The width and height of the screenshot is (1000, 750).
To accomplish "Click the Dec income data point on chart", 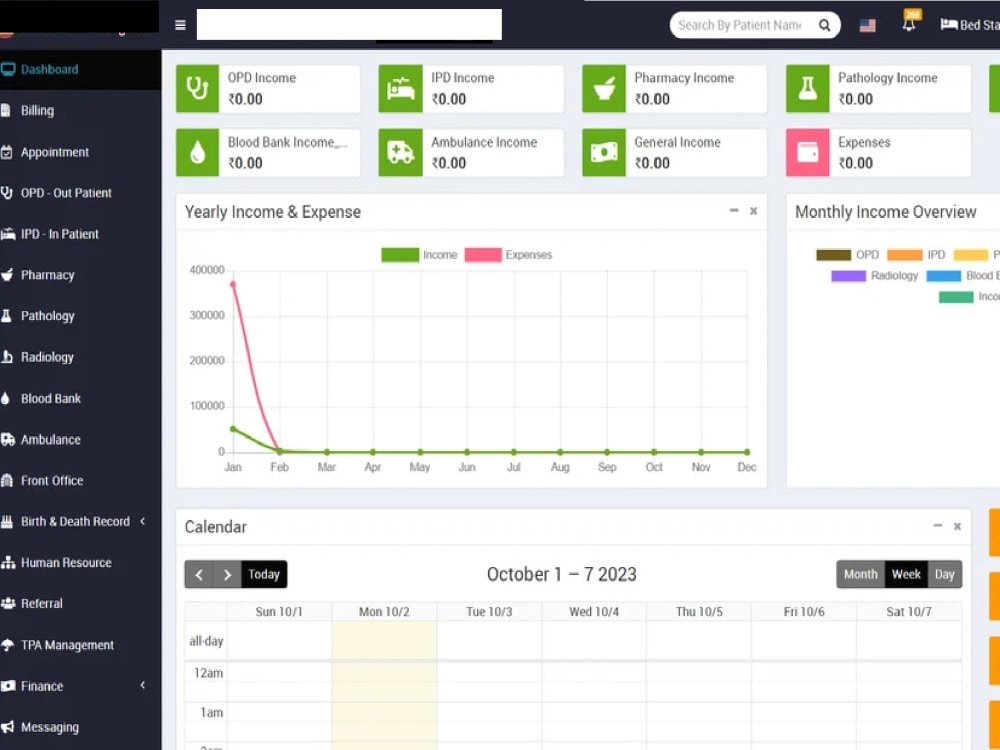I will [747, 452].
